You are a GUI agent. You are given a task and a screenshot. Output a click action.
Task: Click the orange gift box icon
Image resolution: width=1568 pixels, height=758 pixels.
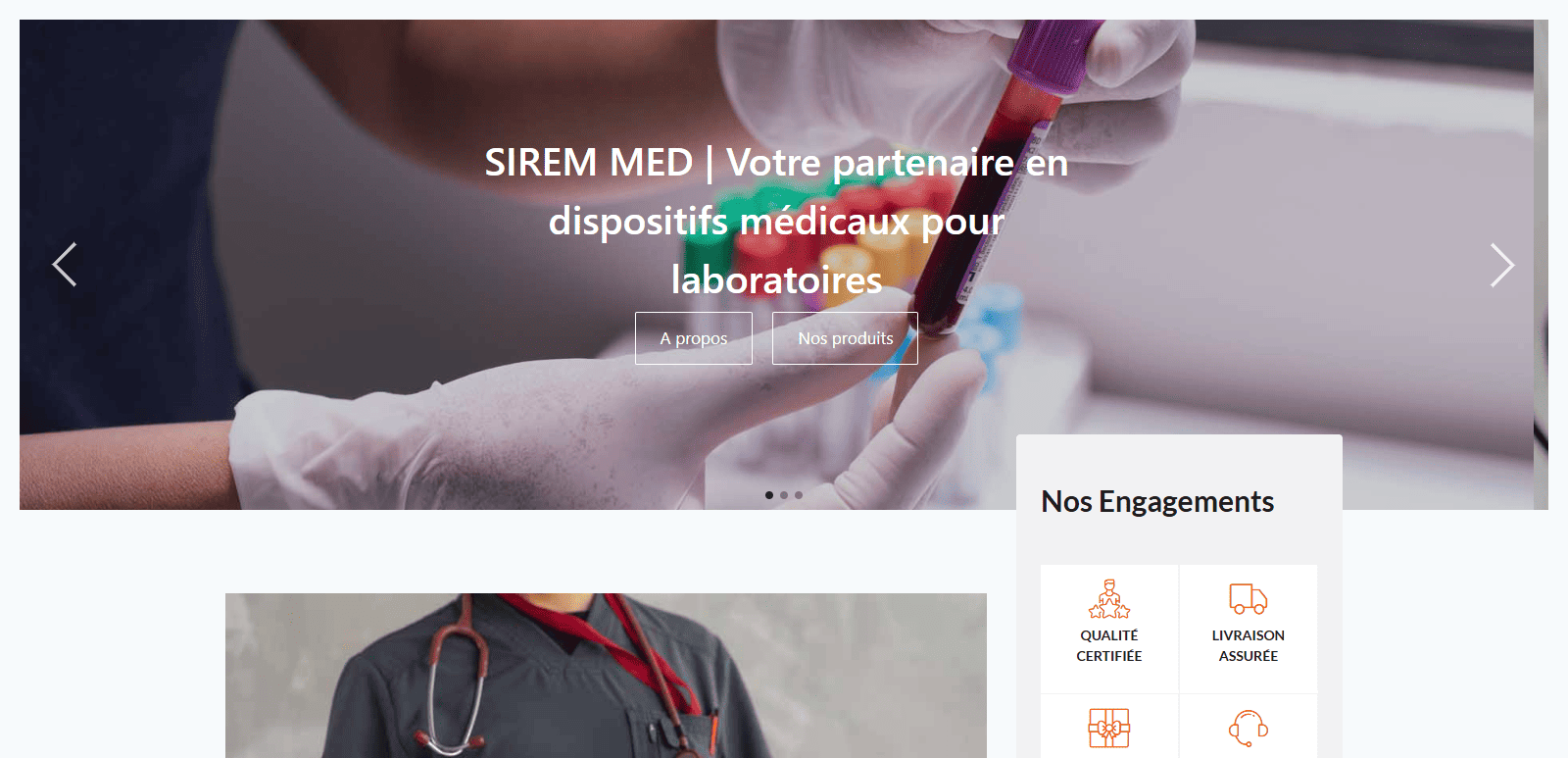click(x=1109, y=729)
